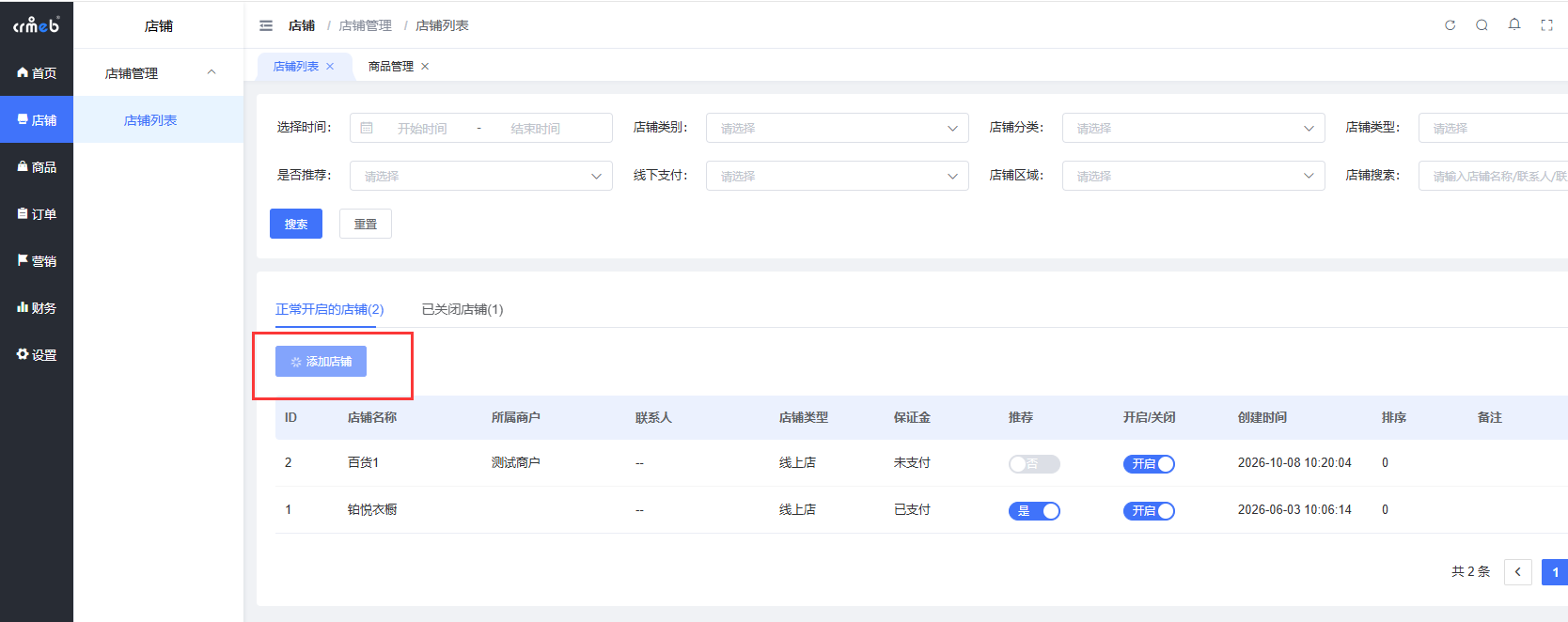This screenshot has height=622, width=1568.
Task: Select 店铺 in the dark sidebar
Action: pos(37,119)
